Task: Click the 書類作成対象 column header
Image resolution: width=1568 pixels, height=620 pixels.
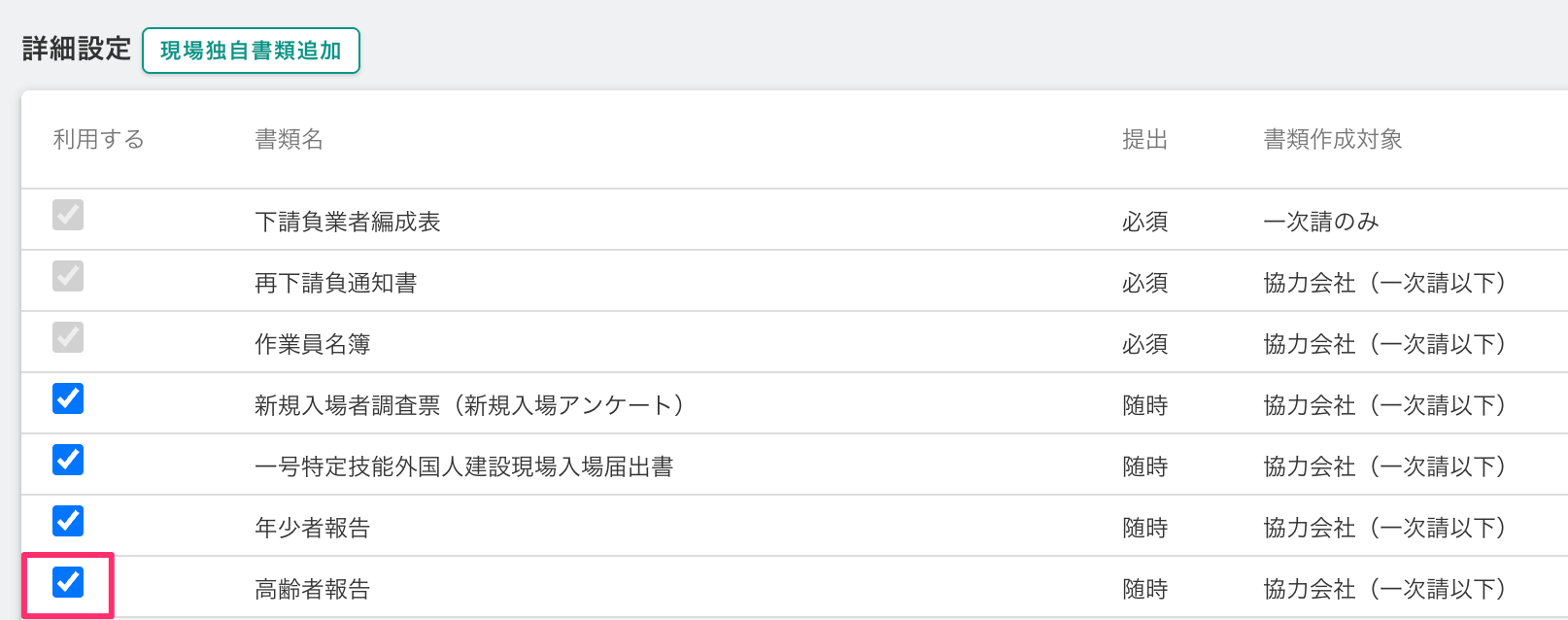Action: pyautogui.click(x=1332, y=140)
